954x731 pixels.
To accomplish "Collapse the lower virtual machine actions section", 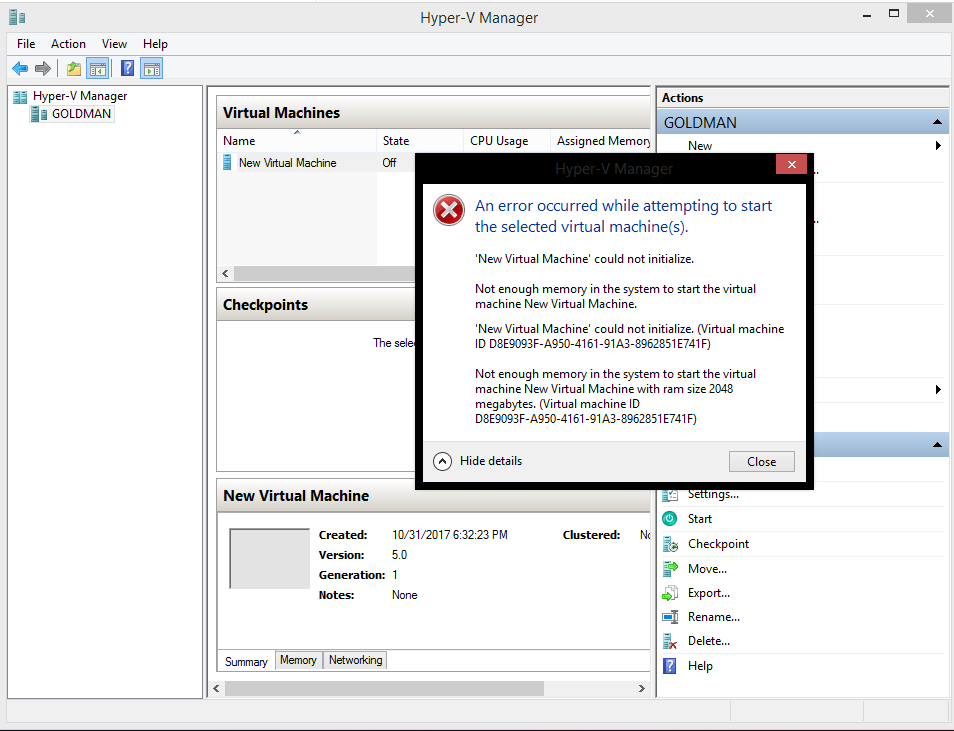I will (x=937, y=445).
